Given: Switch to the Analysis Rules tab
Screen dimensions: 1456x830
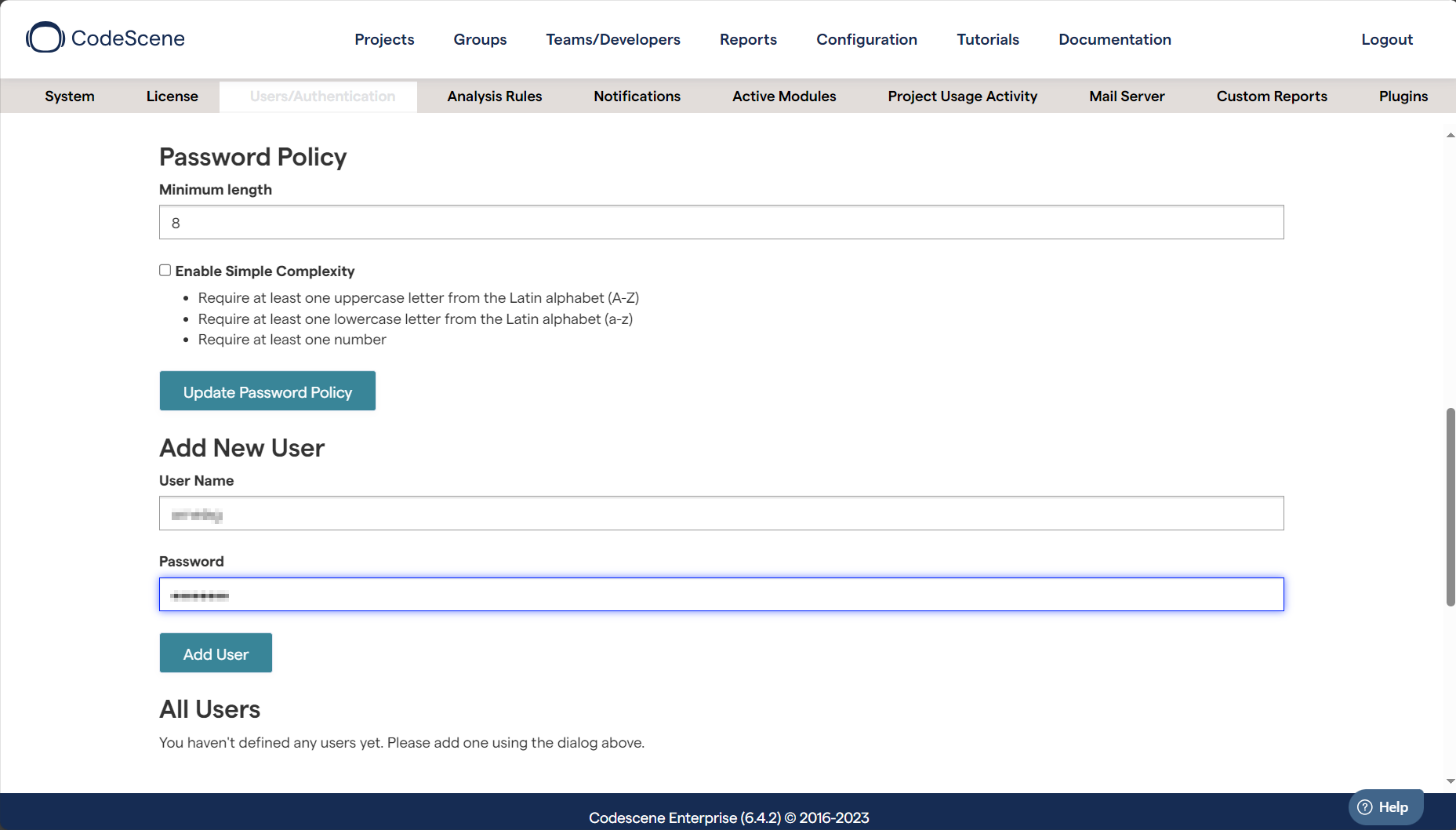Looking at the screenshot, I should 495,96.
